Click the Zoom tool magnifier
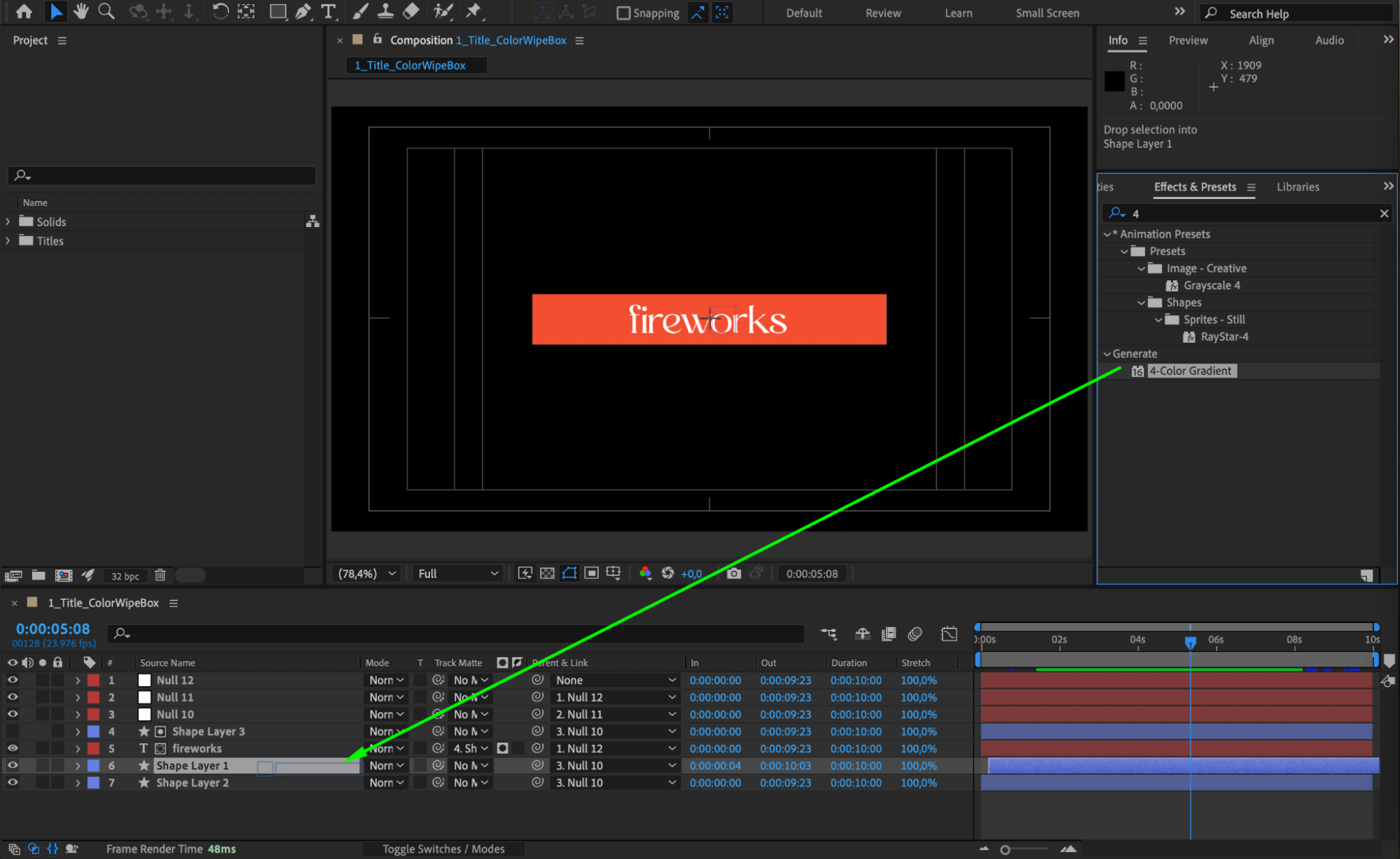This screenshot has height=859, width=1400. [x=106, y=11]
